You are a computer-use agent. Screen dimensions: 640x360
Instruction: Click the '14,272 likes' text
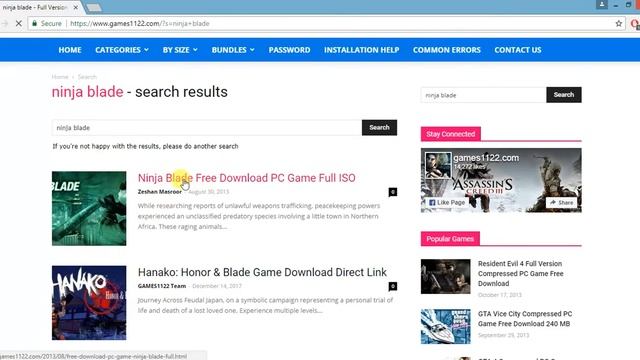coord(469,167)
